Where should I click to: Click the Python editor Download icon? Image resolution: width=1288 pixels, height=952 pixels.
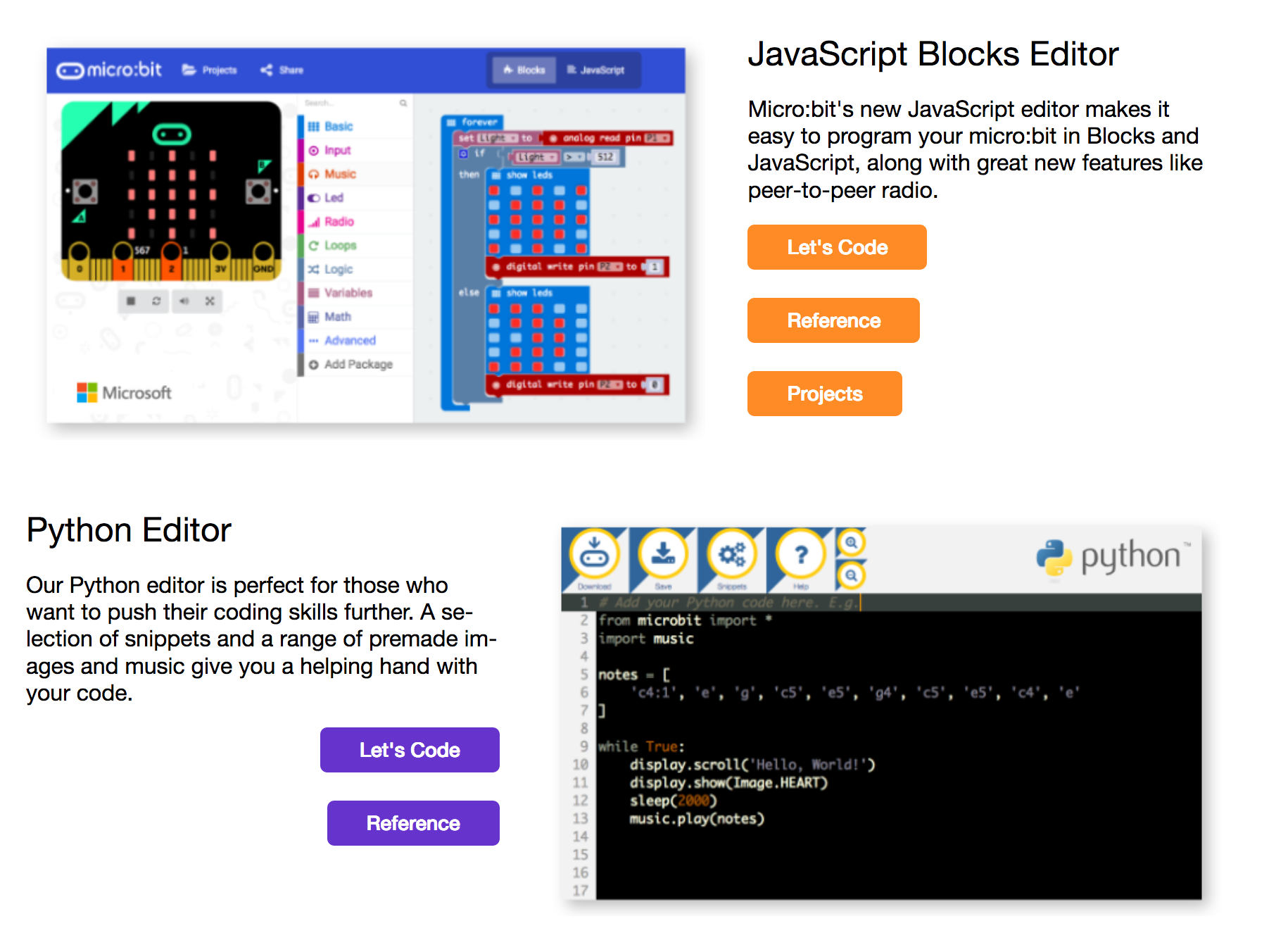(x=594, y=556)
